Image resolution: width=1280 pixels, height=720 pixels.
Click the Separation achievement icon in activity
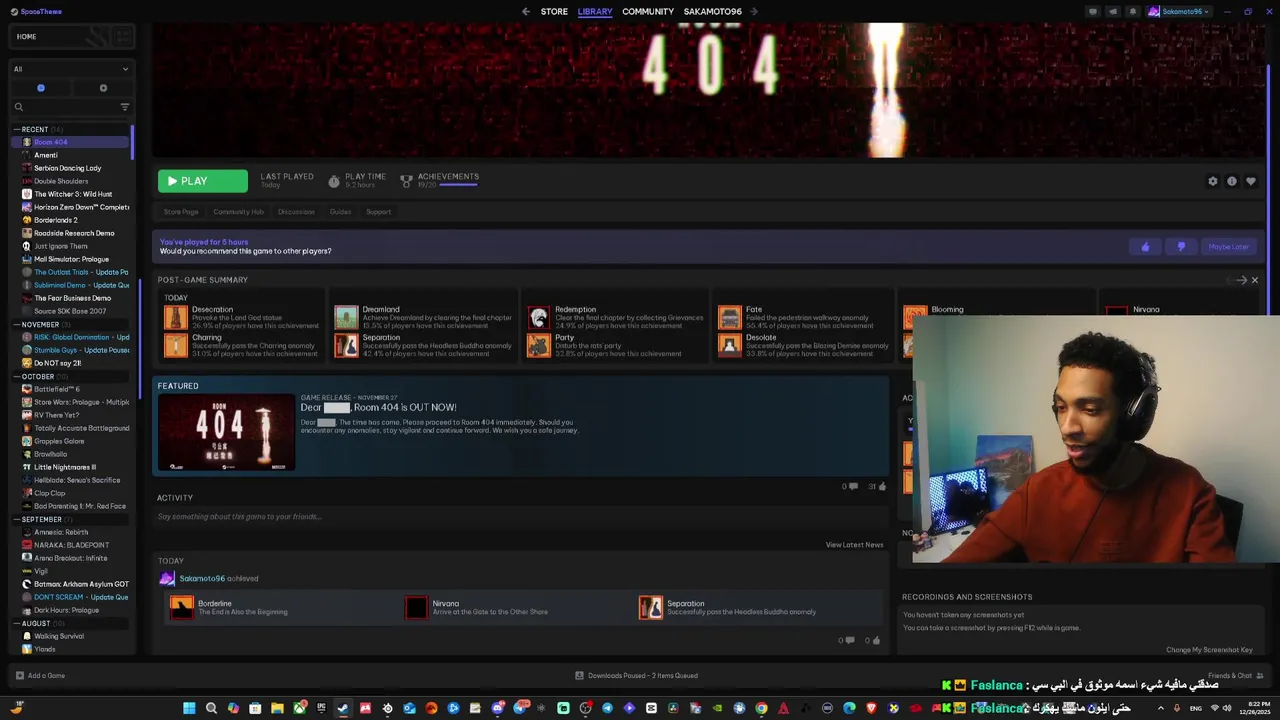coord(651,608)
